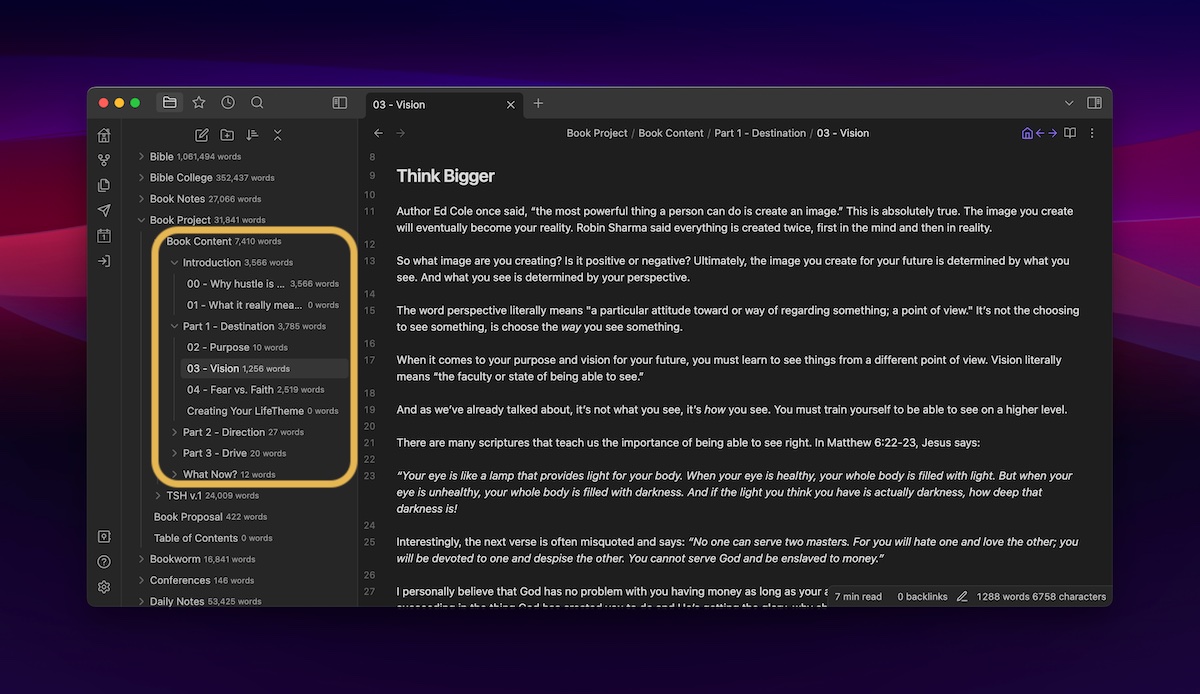Click the Think Bigger heading
The image size is (1200, 694).
pos(446,176)
